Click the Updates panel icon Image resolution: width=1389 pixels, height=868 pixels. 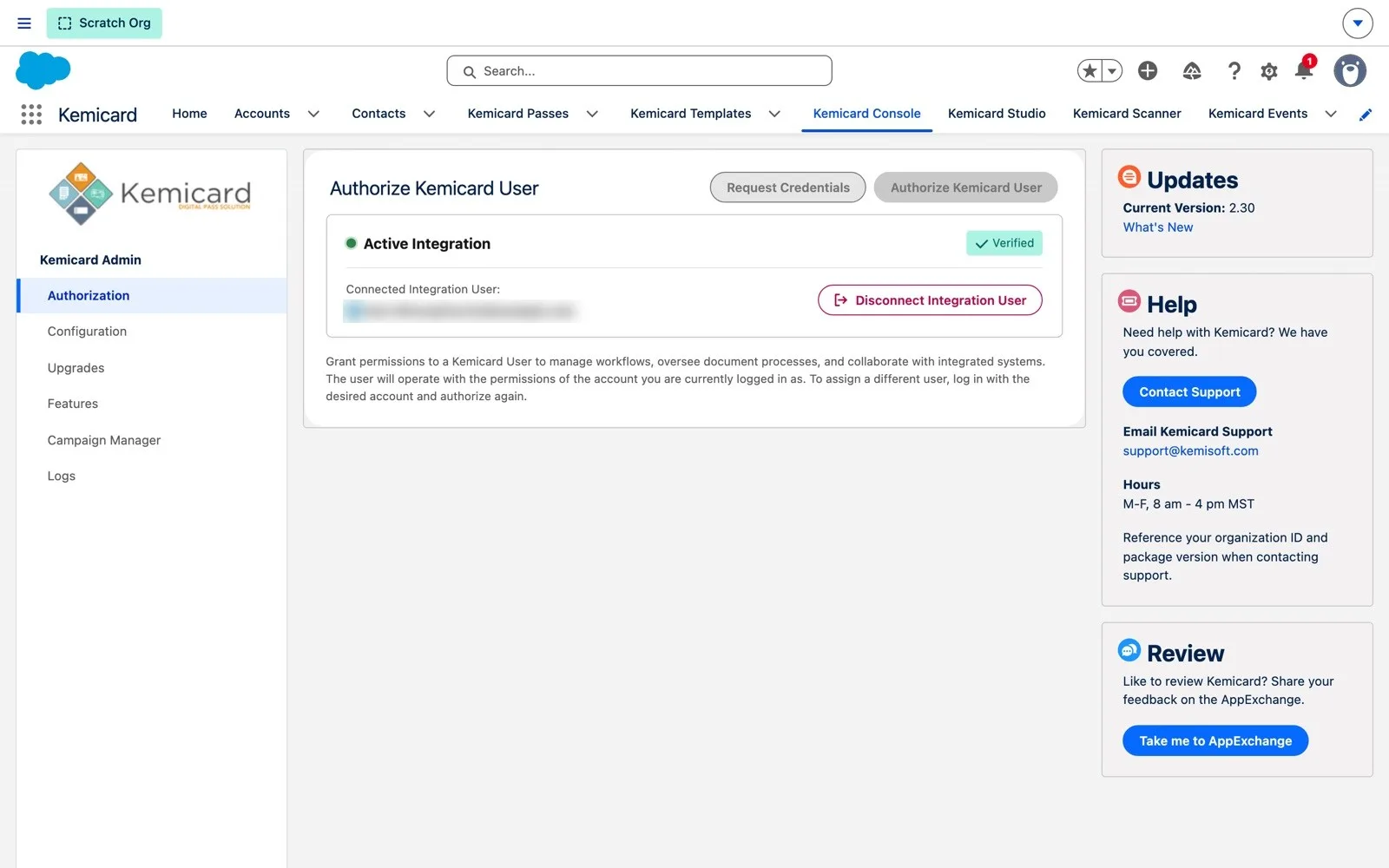coord(1129,177)
